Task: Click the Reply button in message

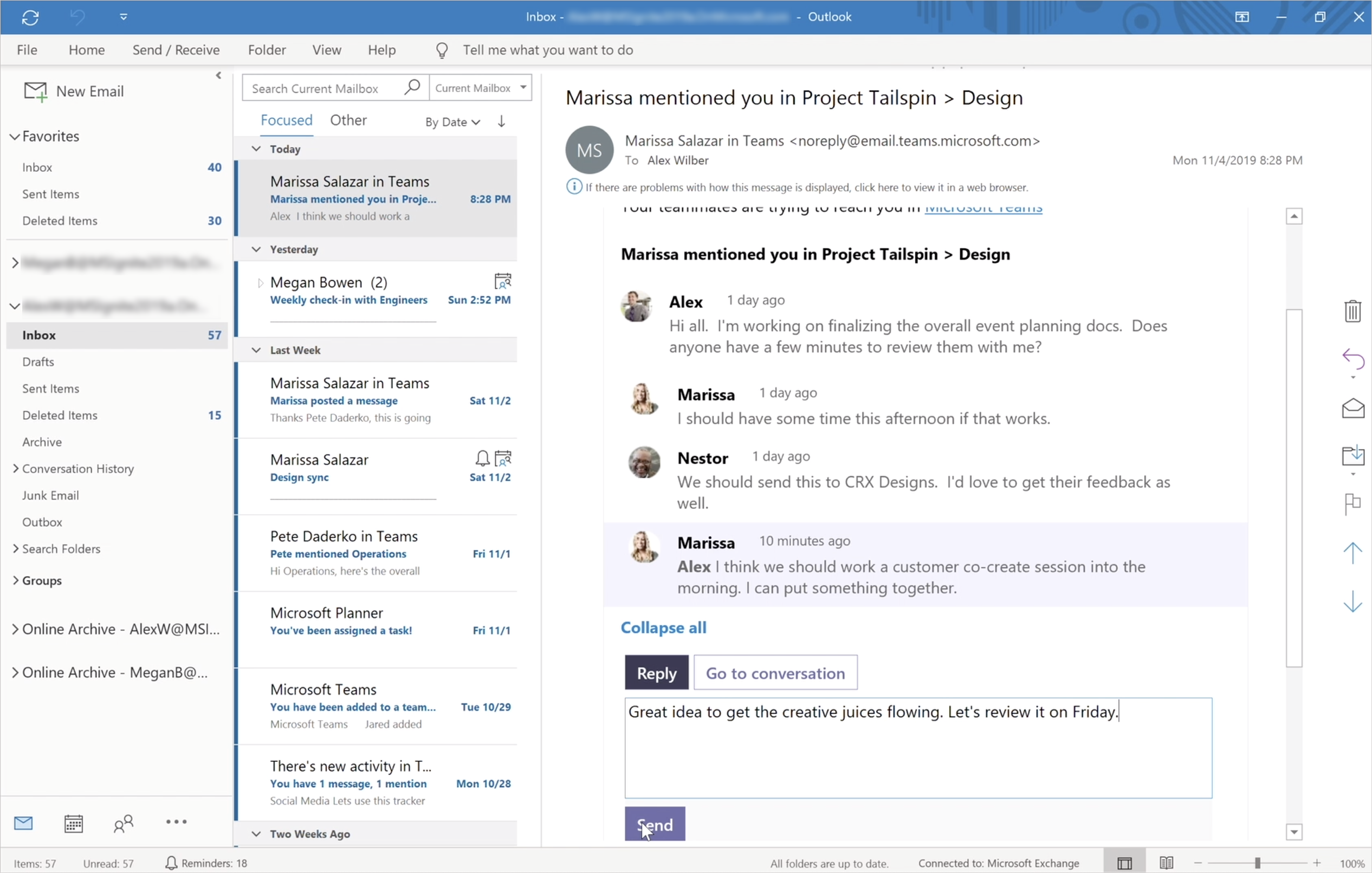Action: pos(656,673)
